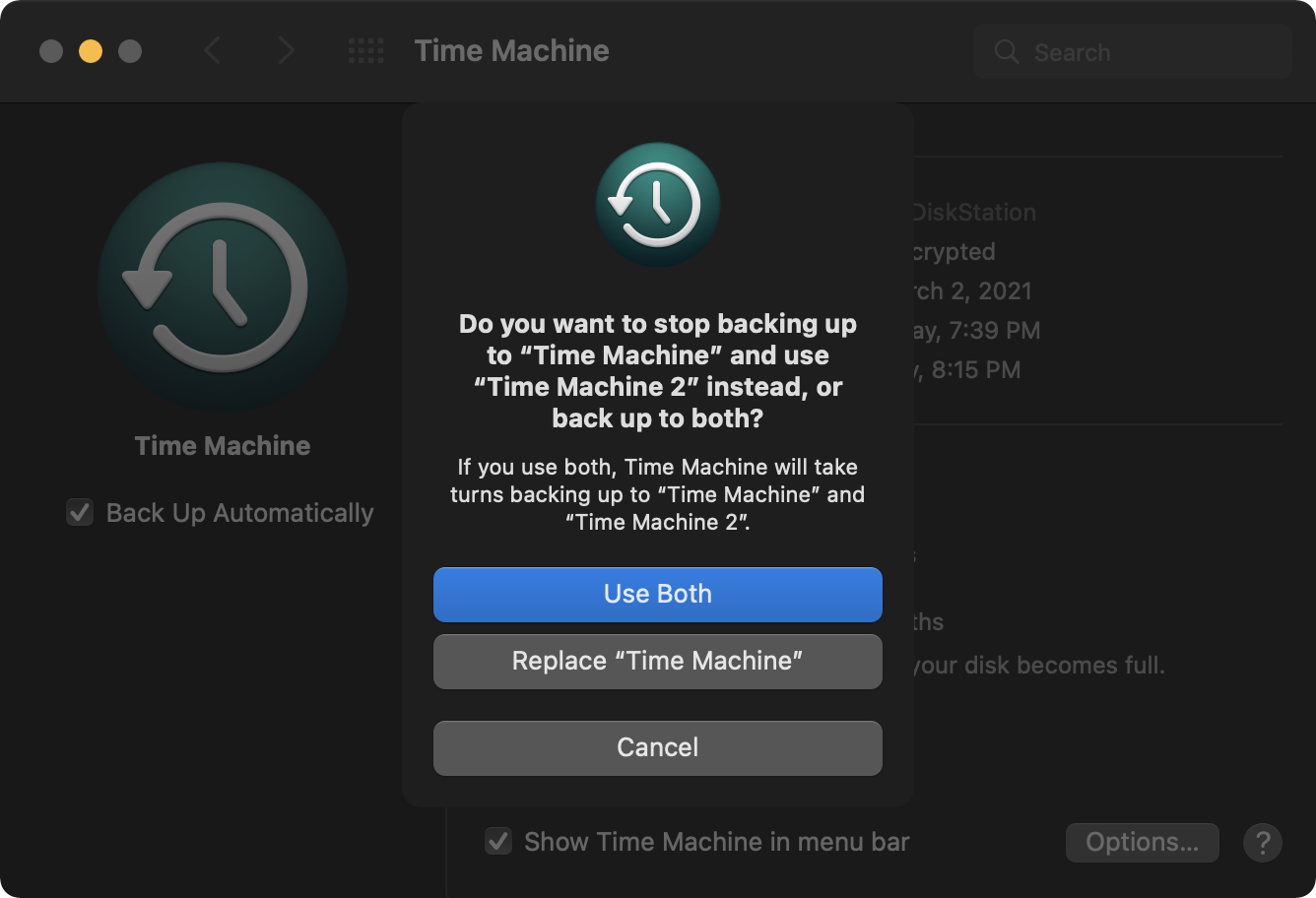1316x898 pixels.
Task: Go forward using the right chevron
Action: (x=286, y=51)
